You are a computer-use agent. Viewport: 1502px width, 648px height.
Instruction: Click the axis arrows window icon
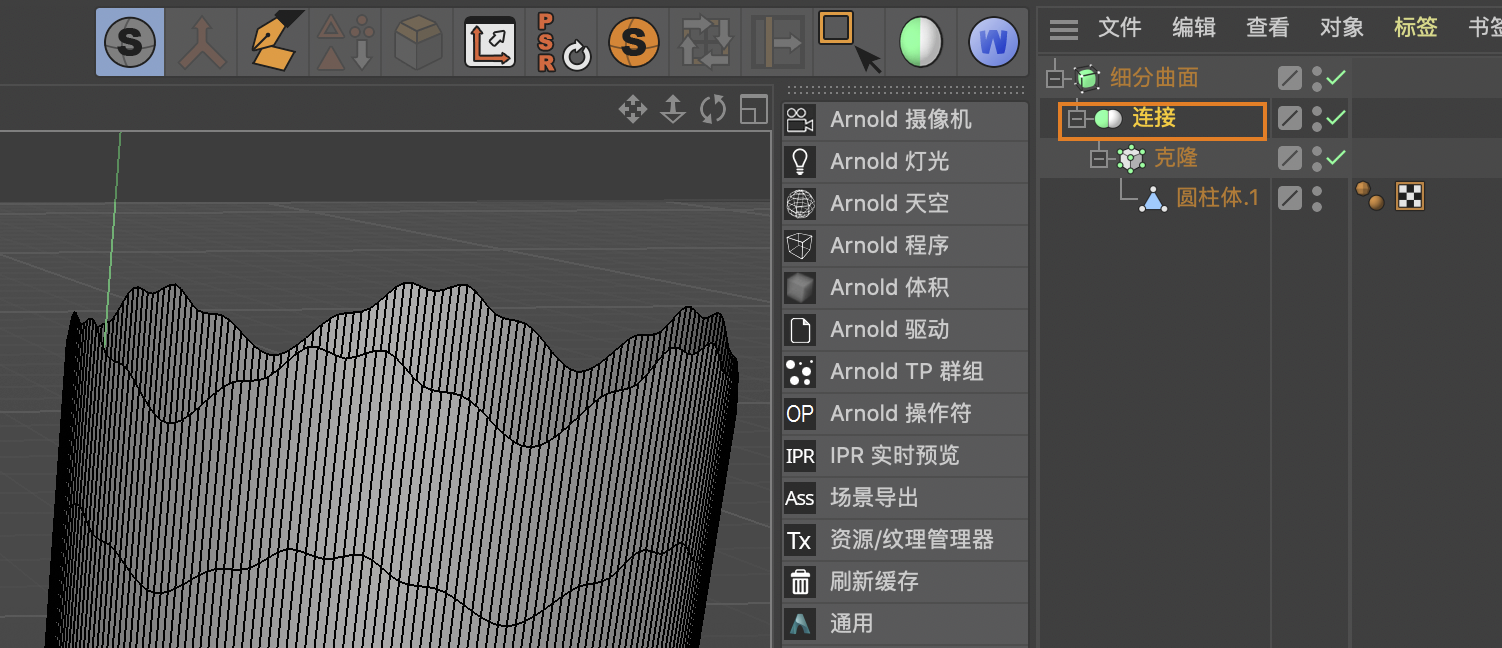(x=490, y=42)
